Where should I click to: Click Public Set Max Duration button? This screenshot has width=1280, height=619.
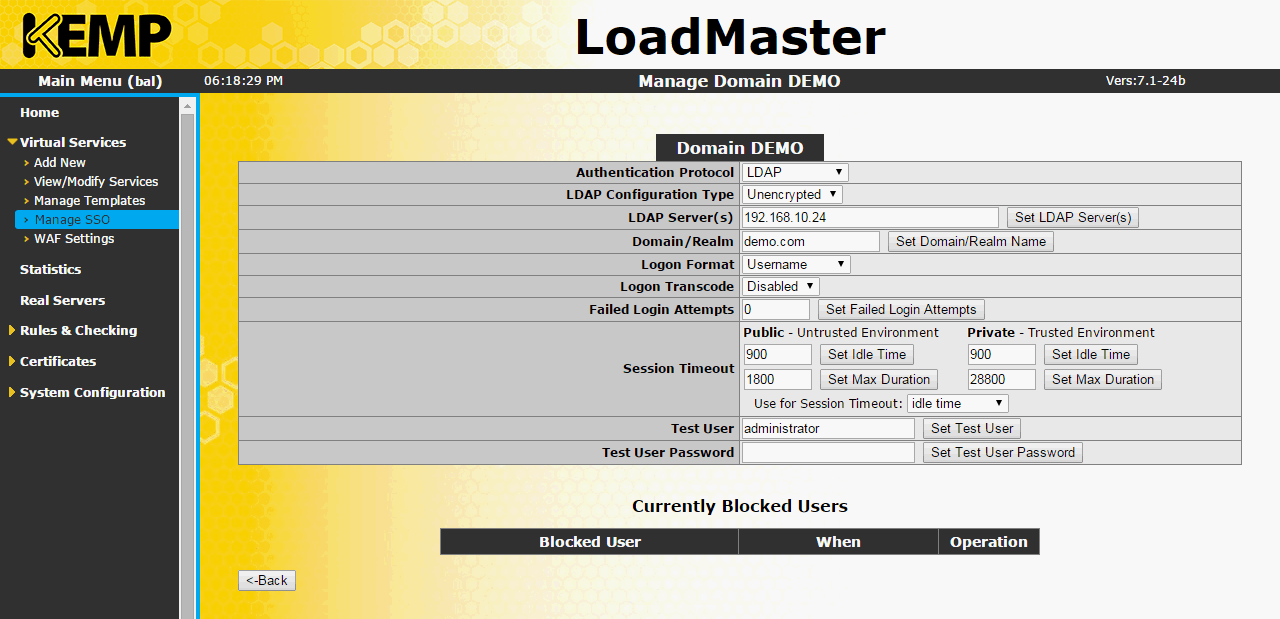[879, 379]
